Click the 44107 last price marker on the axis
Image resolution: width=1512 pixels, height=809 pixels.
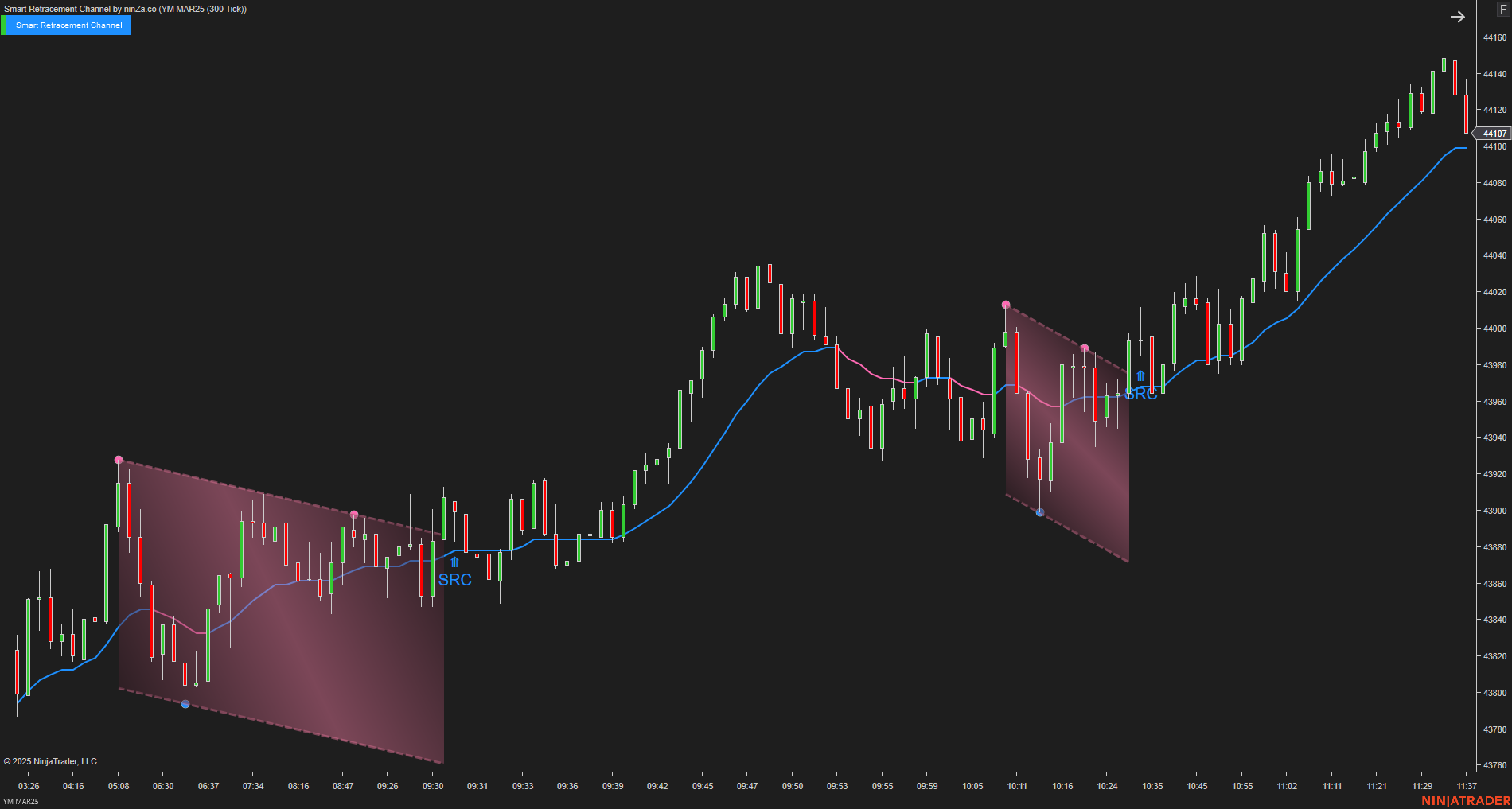1493,134
